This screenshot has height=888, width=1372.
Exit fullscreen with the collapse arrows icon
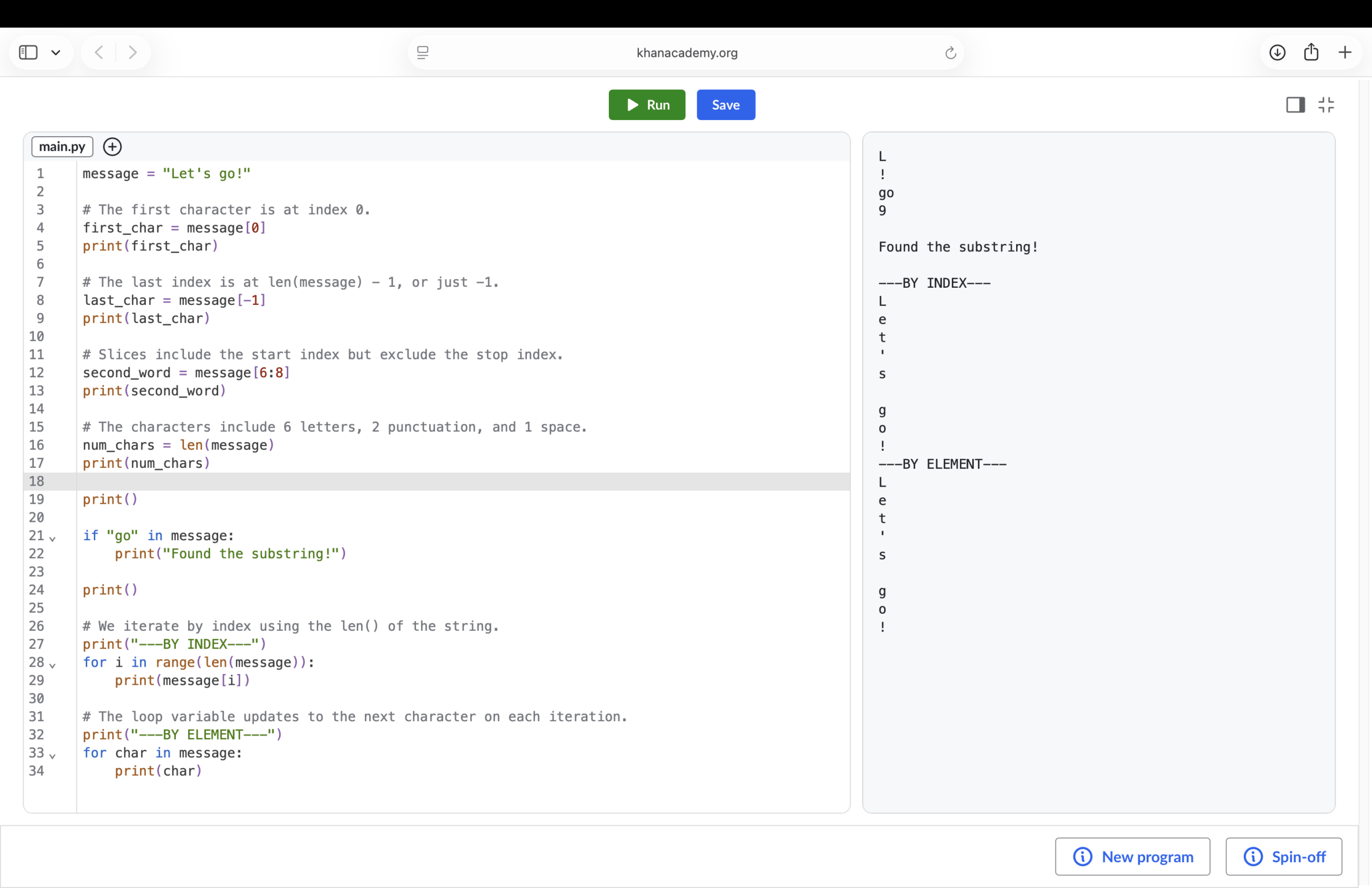(x=1326, y=105)
